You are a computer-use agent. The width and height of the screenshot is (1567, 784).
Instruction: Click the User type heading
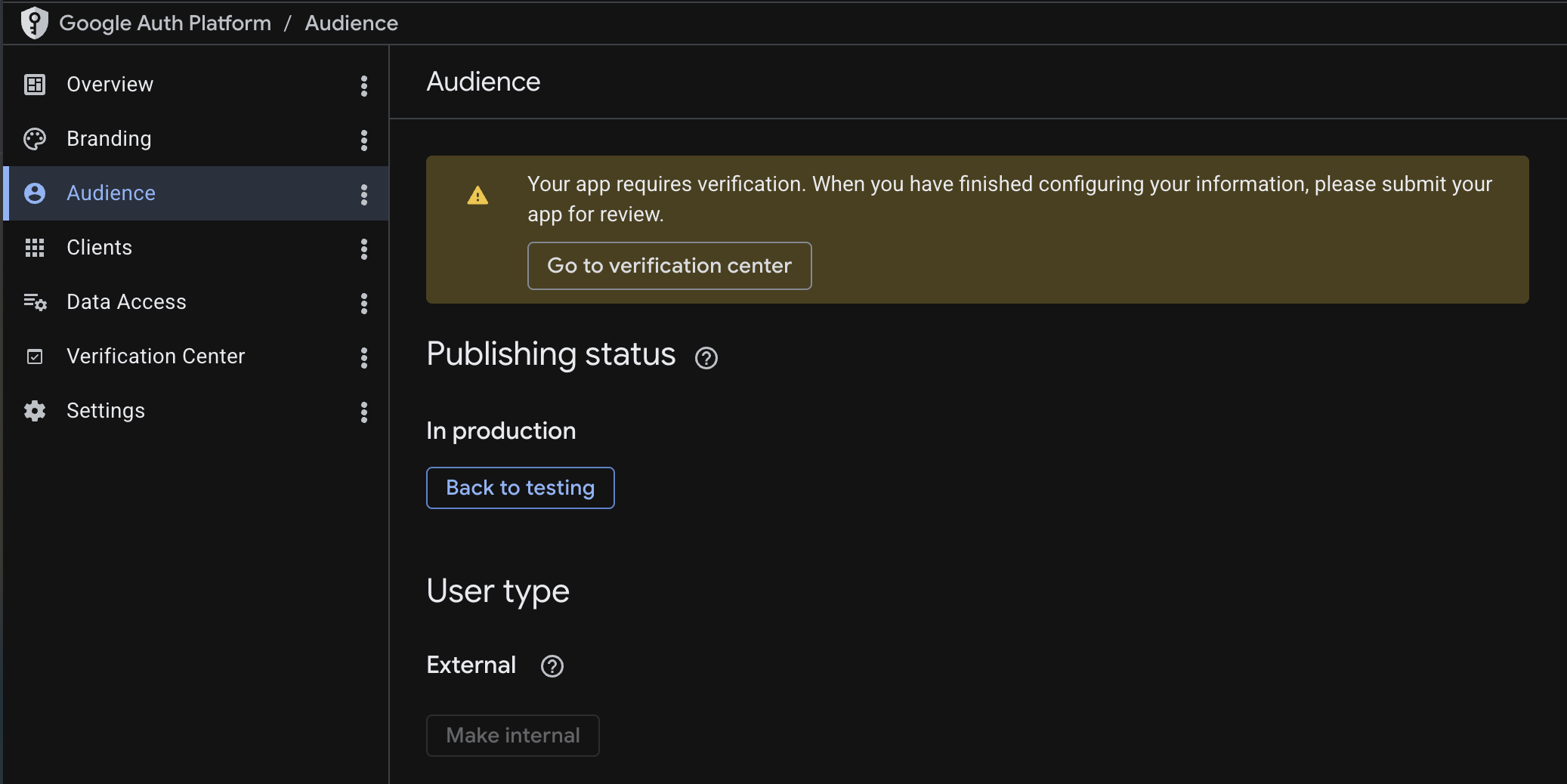coord(498,591)
